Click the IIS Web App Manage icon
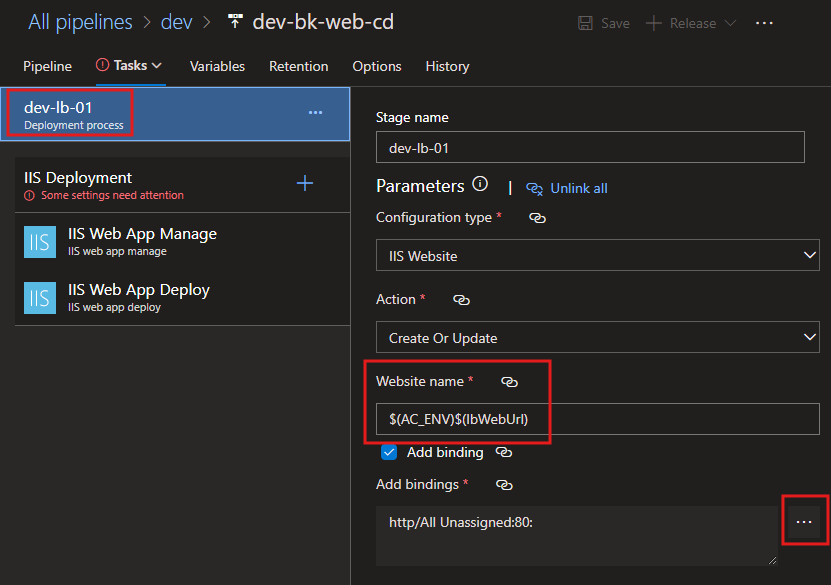The image size is (831, 585). [40, 242]
